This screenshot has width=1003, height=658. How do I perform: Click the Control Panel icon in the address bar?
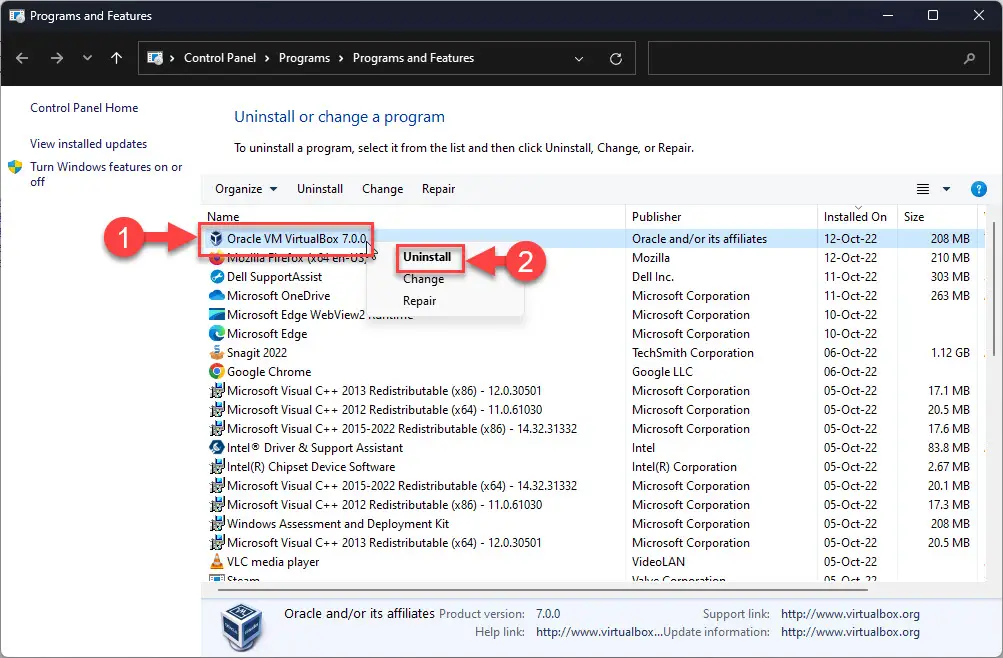point(155,58)
